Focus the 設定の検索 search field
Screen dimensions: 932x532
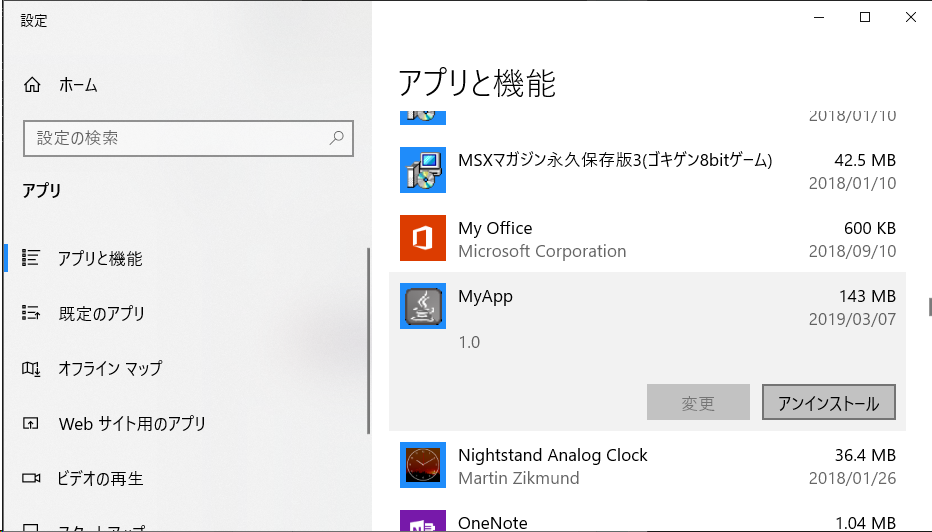(188, 138)
